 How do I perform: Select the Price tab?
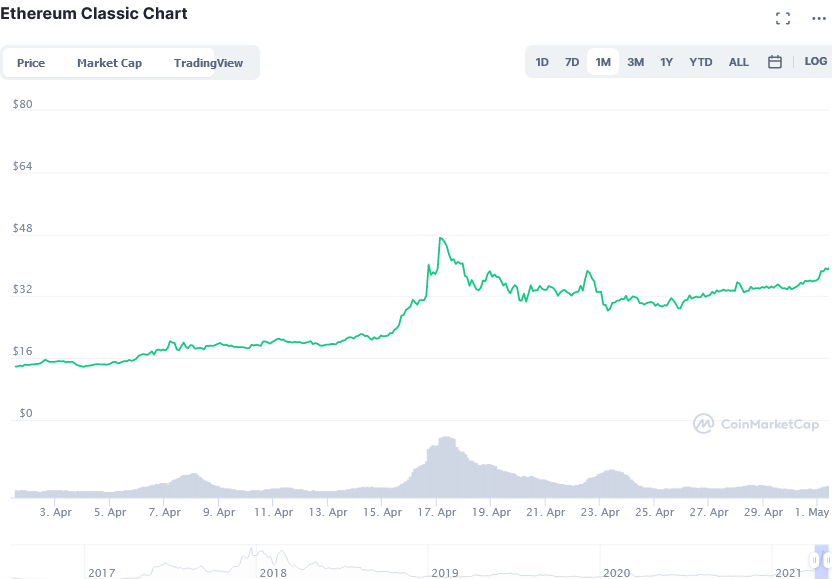tap(31, 63)
